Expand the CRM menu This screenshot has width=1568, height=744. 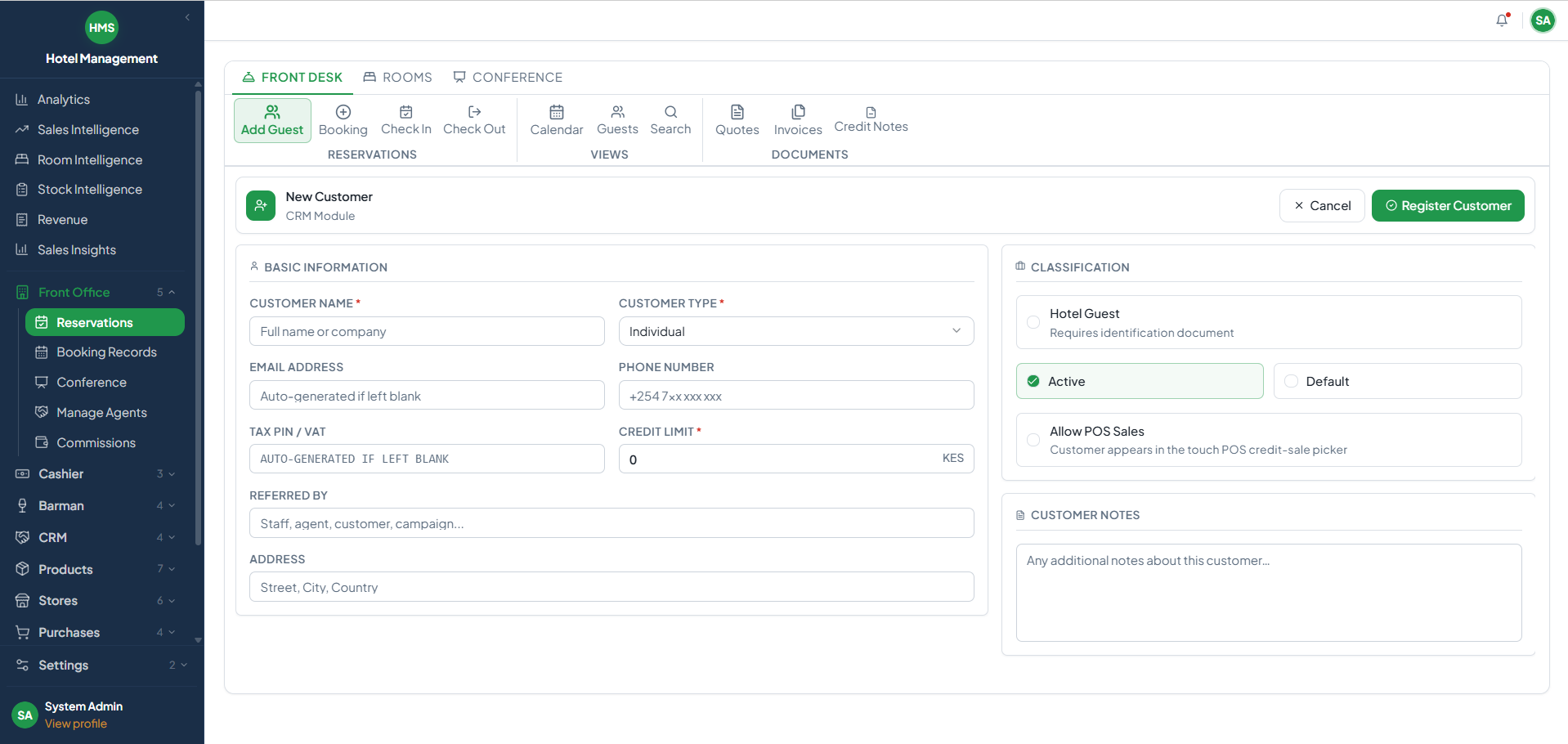98,538
